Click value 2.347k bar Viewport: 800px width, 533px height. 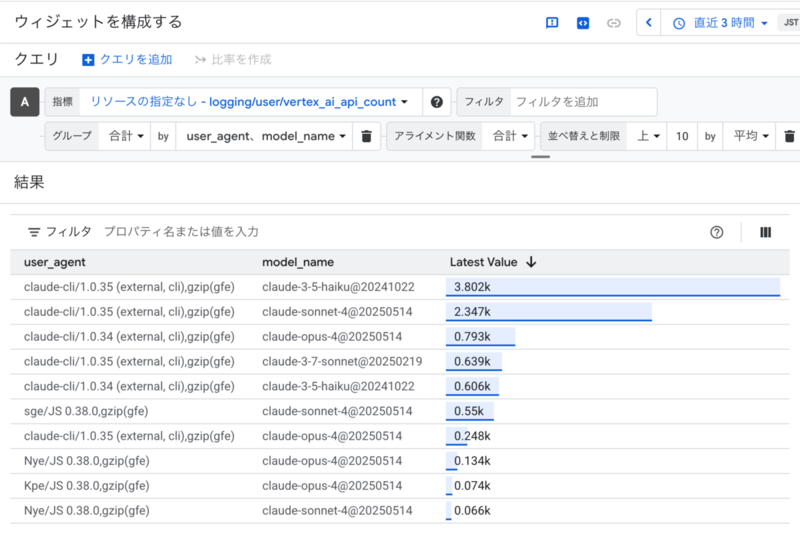[x=548, y=312]
